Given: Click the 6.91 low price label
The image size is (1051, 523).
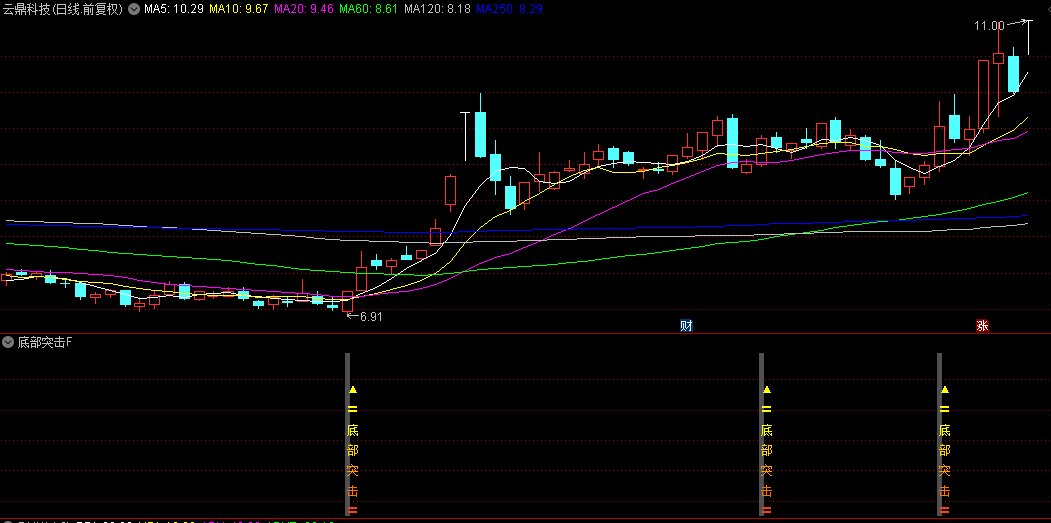Looking at the screenshot, I should click(371, 317).
